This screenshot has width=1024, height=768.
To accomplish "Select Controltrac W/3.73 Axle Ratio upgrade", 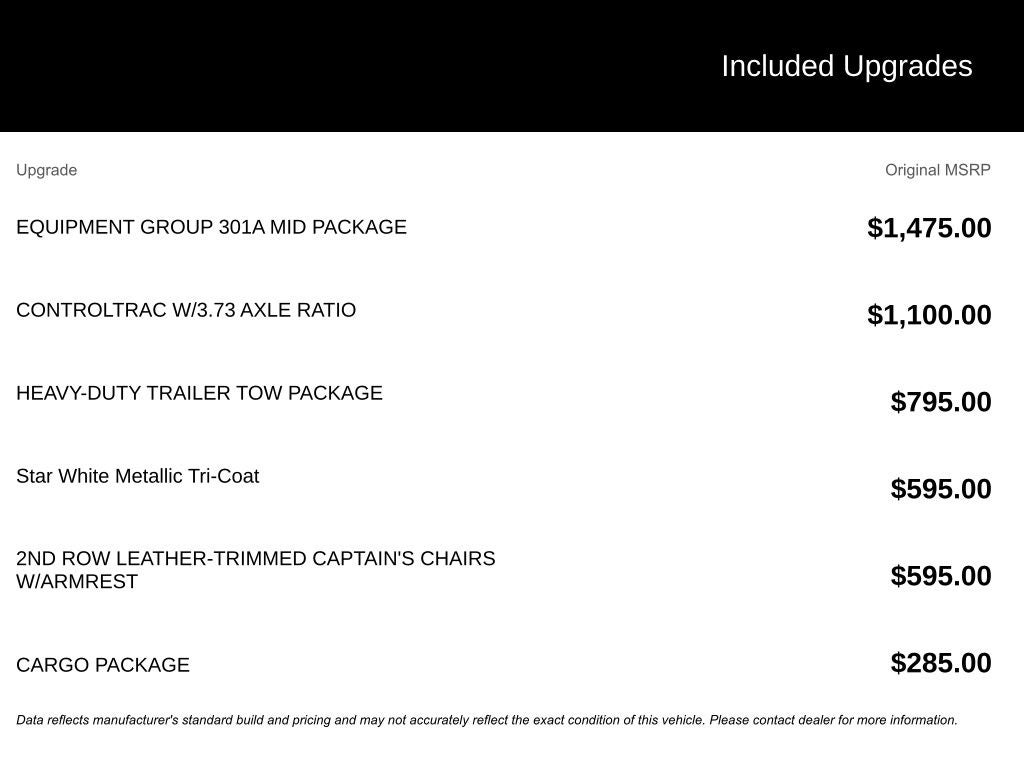I will [186, 310].
